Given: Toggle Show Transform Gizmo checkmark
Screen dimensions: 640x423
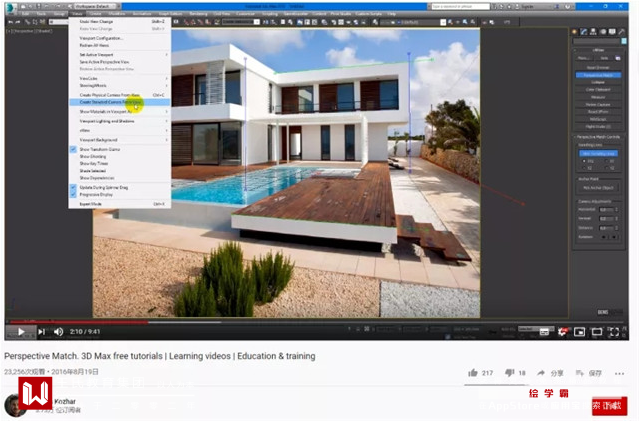Looking at the screenshot, I should click(x=73, y=149).
